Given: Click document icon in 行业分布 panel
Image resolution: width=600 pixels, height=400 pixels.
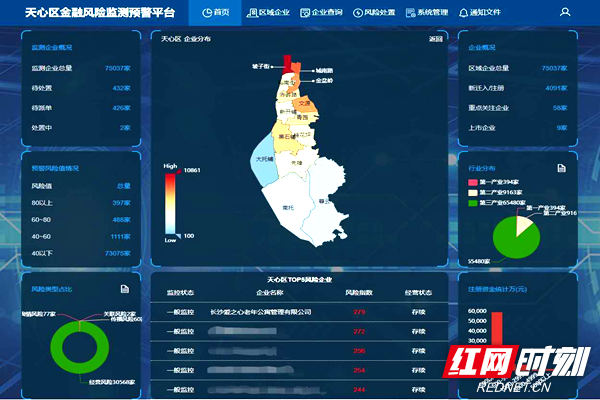Looking at the screenshot, I should pyautogui.click(x=562, y=168).
